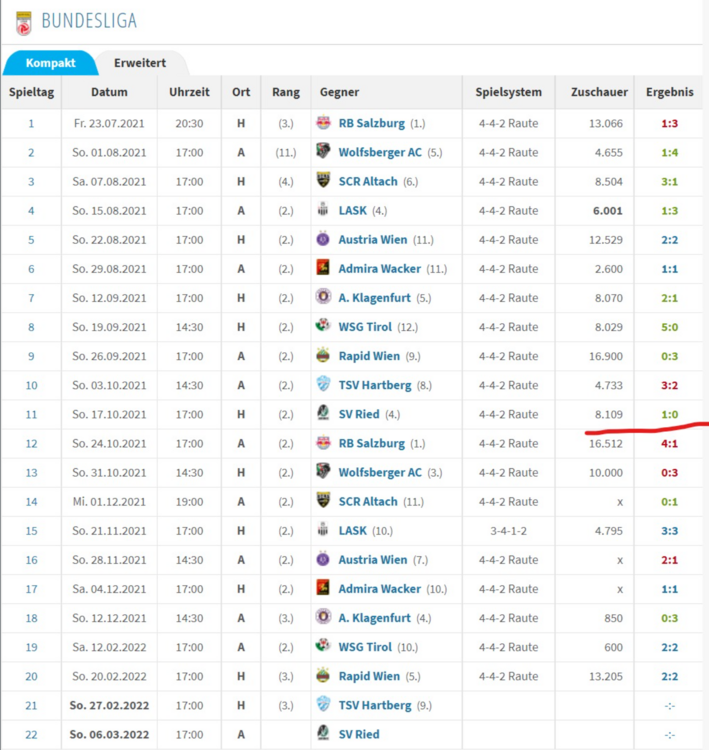
Task: Click RB Salzburg crest in matchday 12 row
Action: pyautogui.click(x=323, y=442)
